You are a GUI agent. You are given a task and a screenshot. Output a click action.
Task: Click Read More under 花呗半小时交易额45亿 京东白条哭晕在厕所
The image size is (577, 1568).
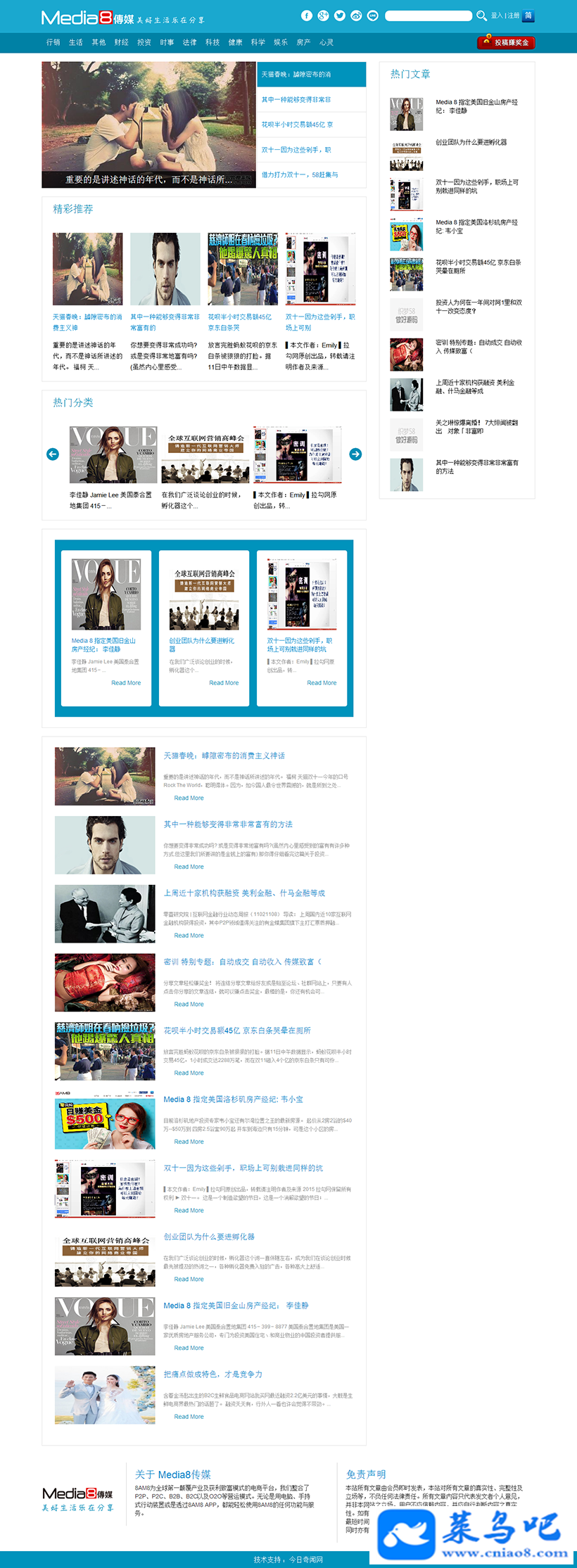(x=189, y=1073)
